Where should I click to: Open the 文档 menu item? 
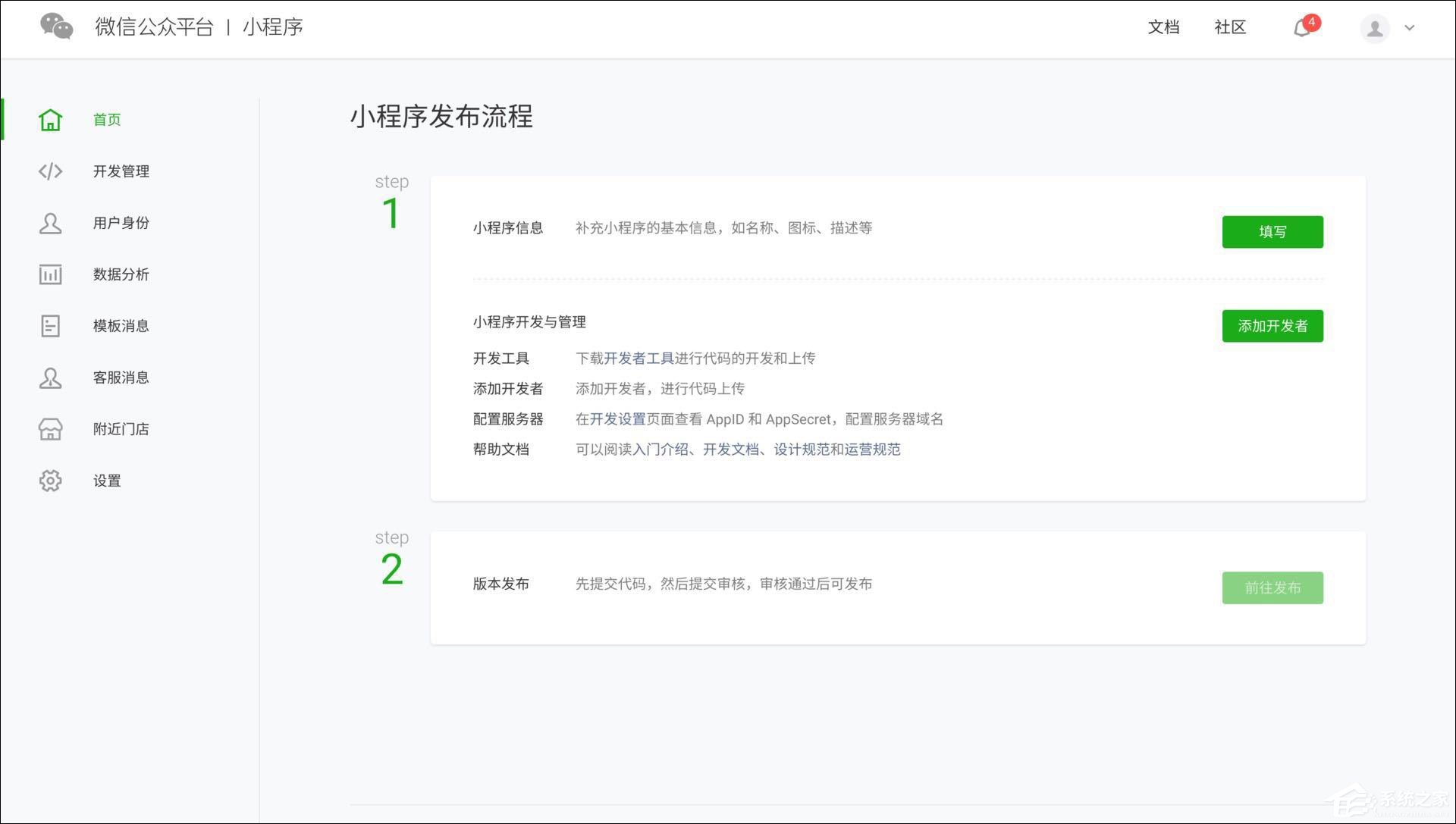[1163, 27]
